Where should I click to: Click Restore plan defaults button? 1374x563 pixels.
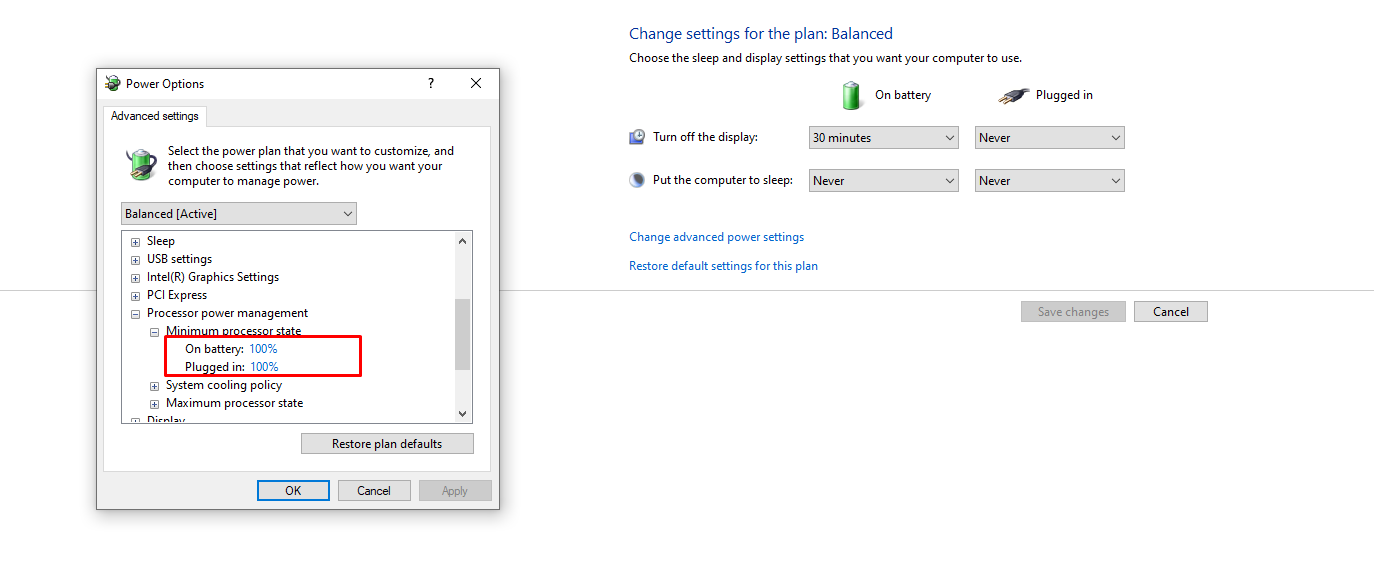(x=387, y=444)
